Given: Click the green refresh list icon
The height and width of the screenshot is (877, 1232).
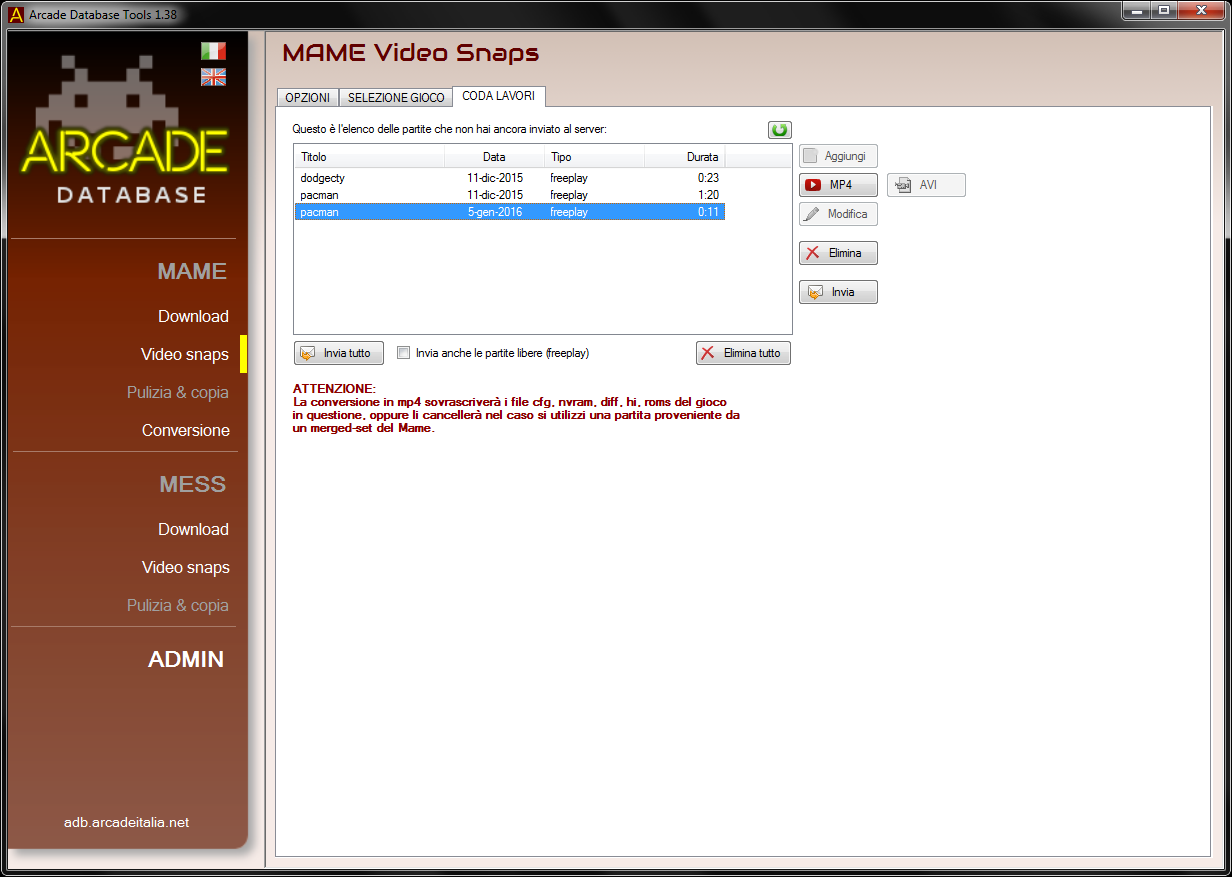Looking at the screenshot, I should (779, 130).
